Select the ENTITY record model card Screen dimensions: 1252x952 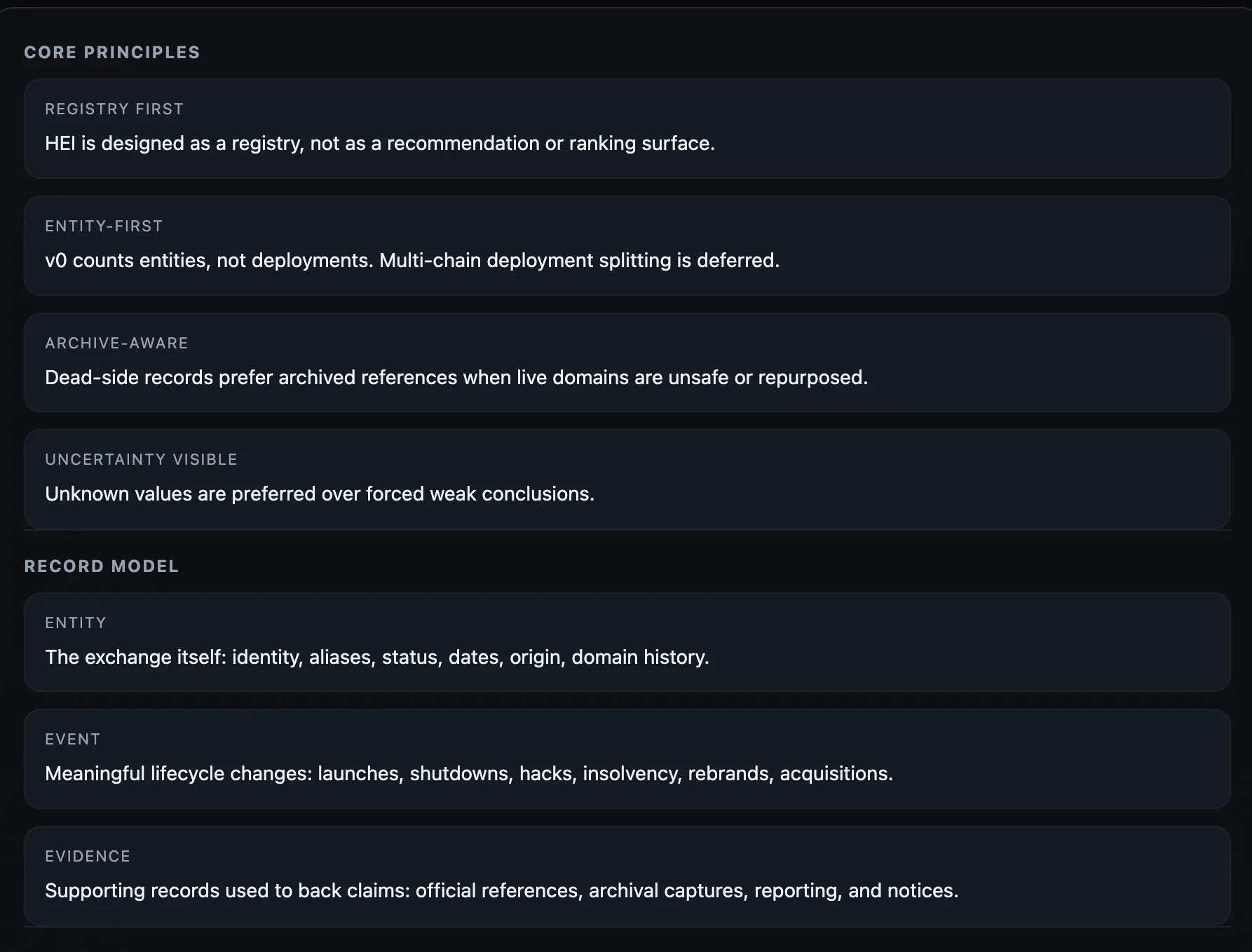point(627,642)
